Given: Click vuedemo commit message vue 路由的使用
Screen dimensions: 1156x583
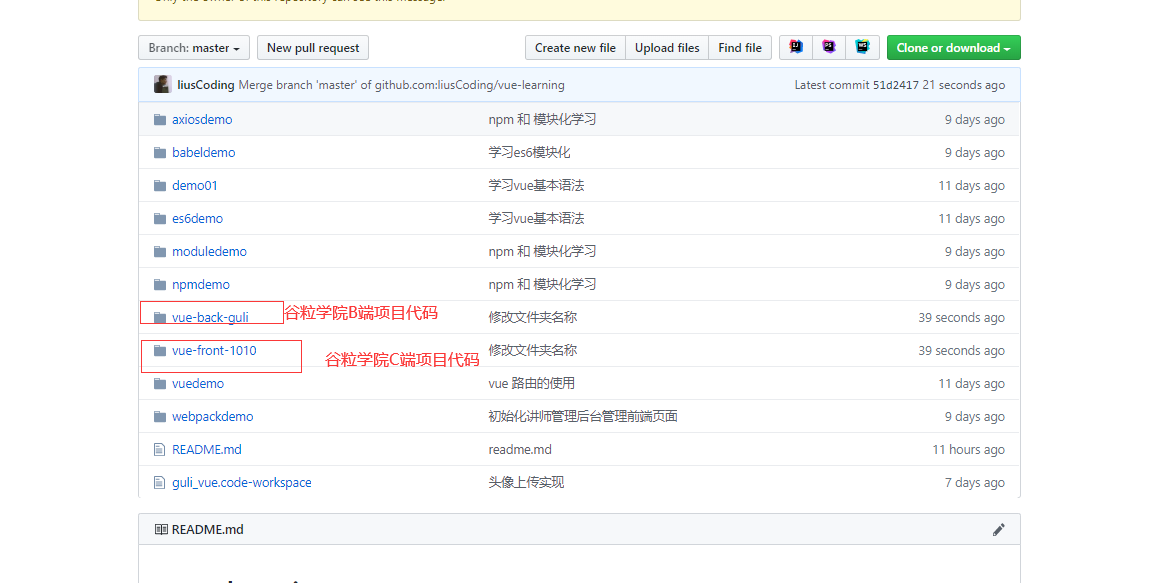Looking at the screenshot, I should pyautogui.click(x=532, y=383).
